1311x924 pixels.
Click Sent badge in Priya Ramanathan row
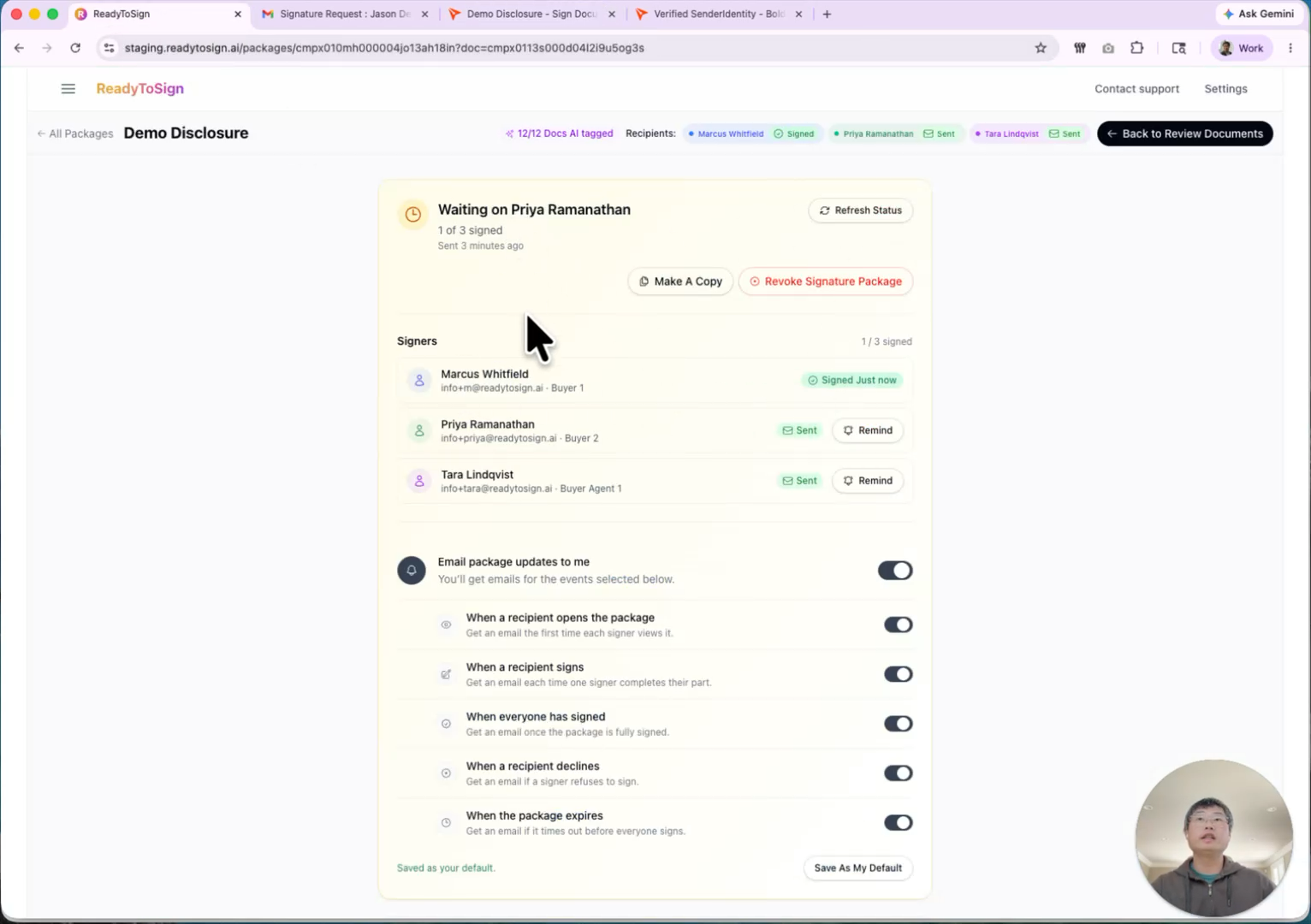[x=799, y=430]
